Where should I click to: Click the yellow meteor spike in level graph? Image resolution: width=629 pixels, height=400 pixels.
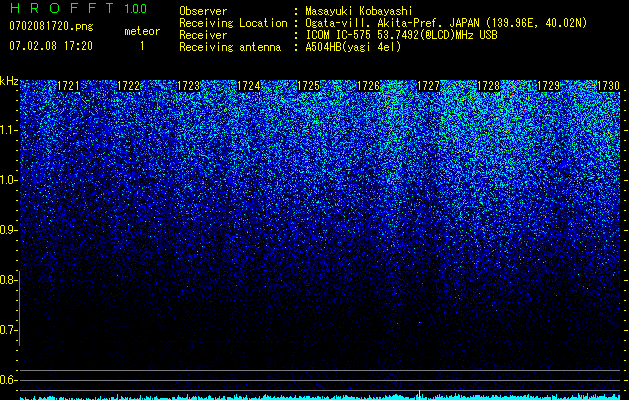(419, 395)
